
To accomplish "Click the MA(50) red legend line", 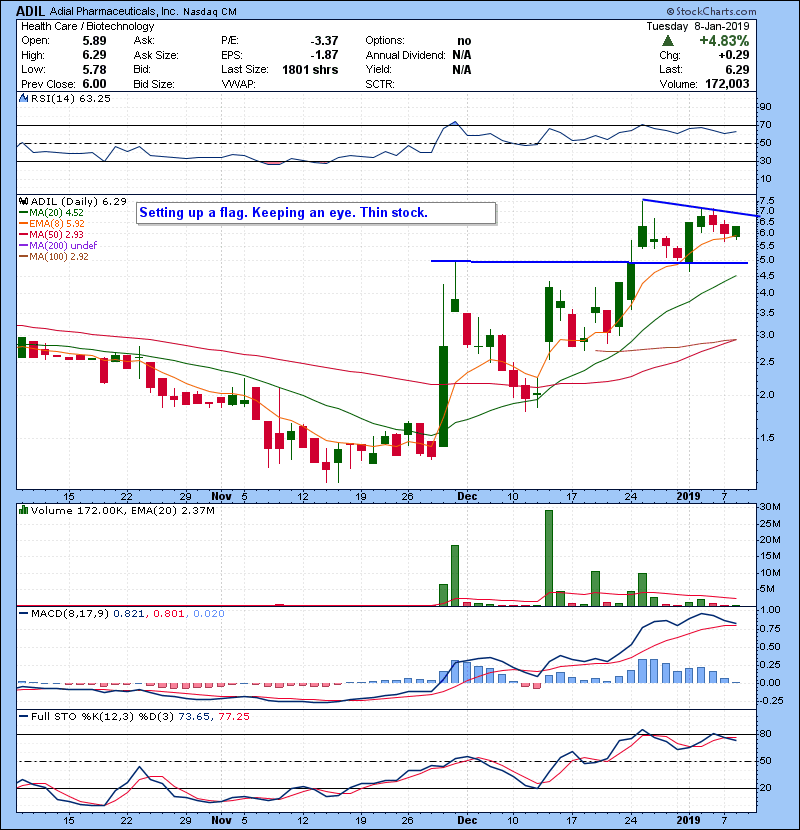I will coord(23,234).
